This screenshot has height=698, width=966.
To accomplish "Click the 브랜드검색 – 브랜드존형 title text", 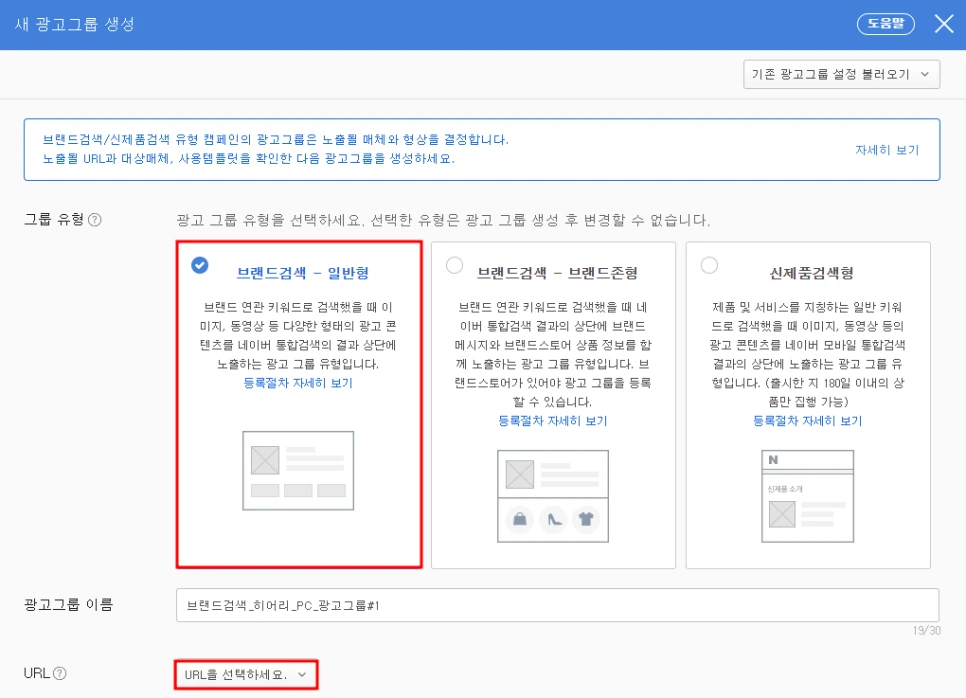I will click(558, 273).
